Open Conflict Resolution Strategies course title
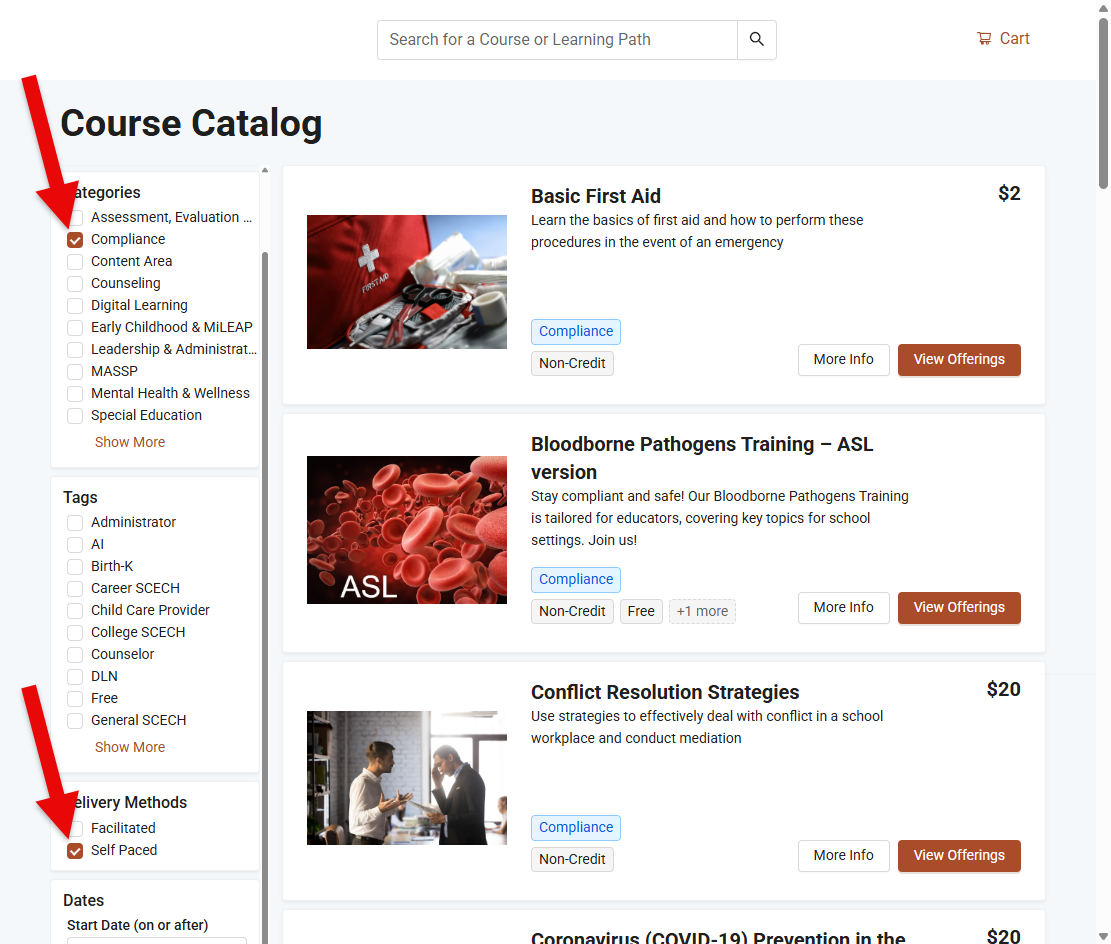The image size is (1111, 944). (x=665, y=692)
